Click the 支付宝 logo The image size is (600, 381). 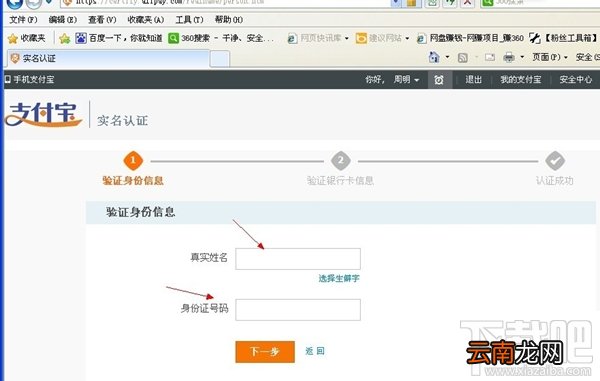point(44,114)
